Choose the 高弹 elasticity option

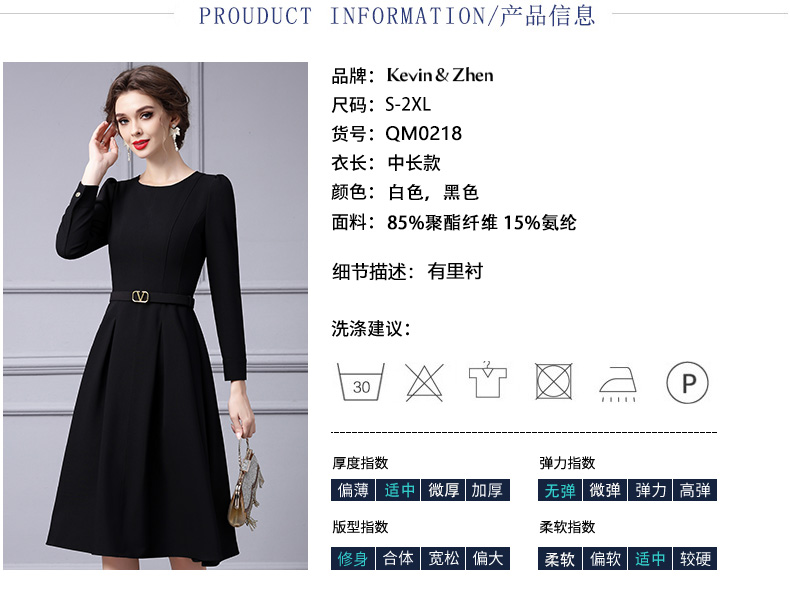click(x=695, y=490)
